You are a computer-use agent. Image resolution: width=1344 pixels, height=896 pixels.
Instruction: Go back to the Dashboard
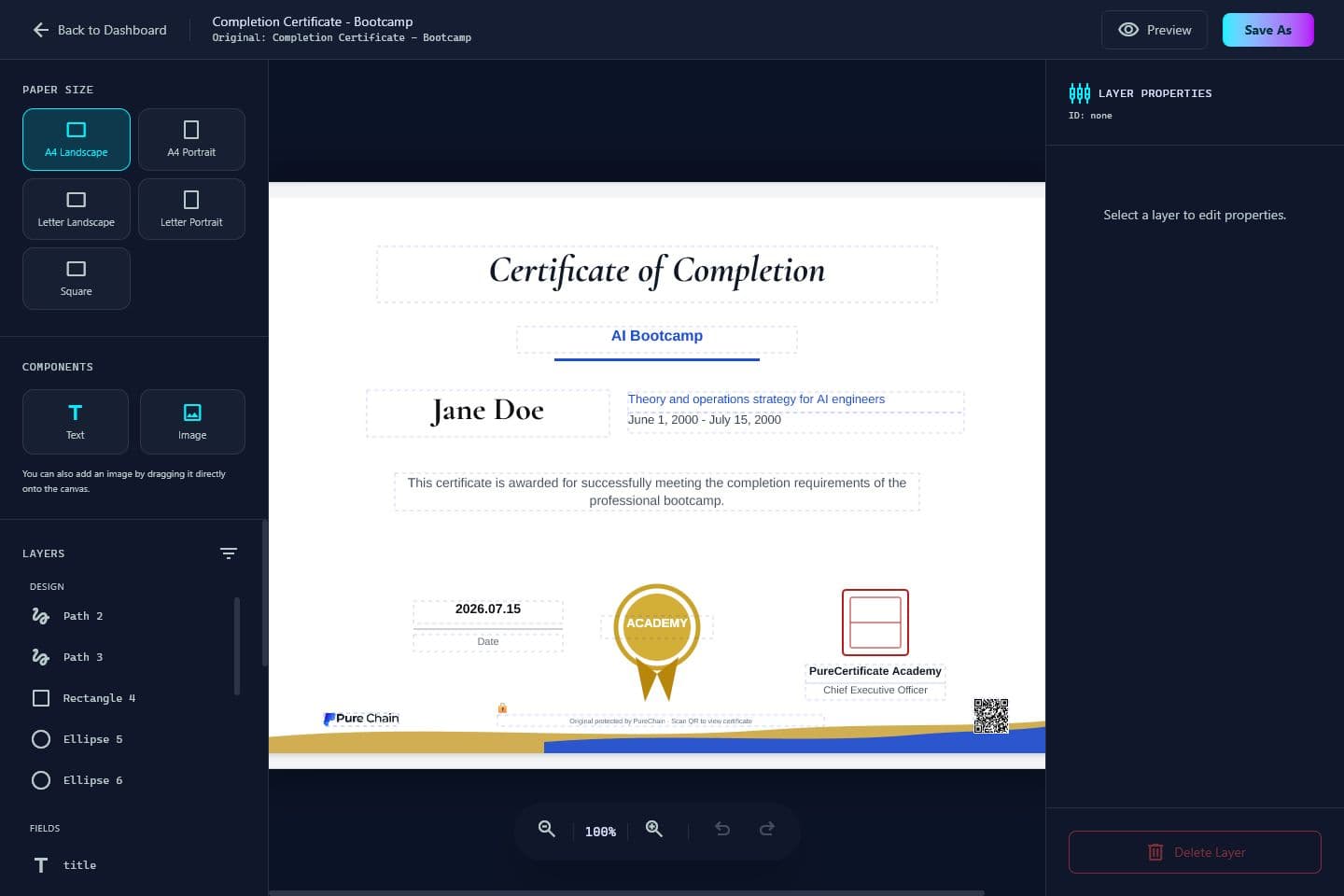point(100,30)
